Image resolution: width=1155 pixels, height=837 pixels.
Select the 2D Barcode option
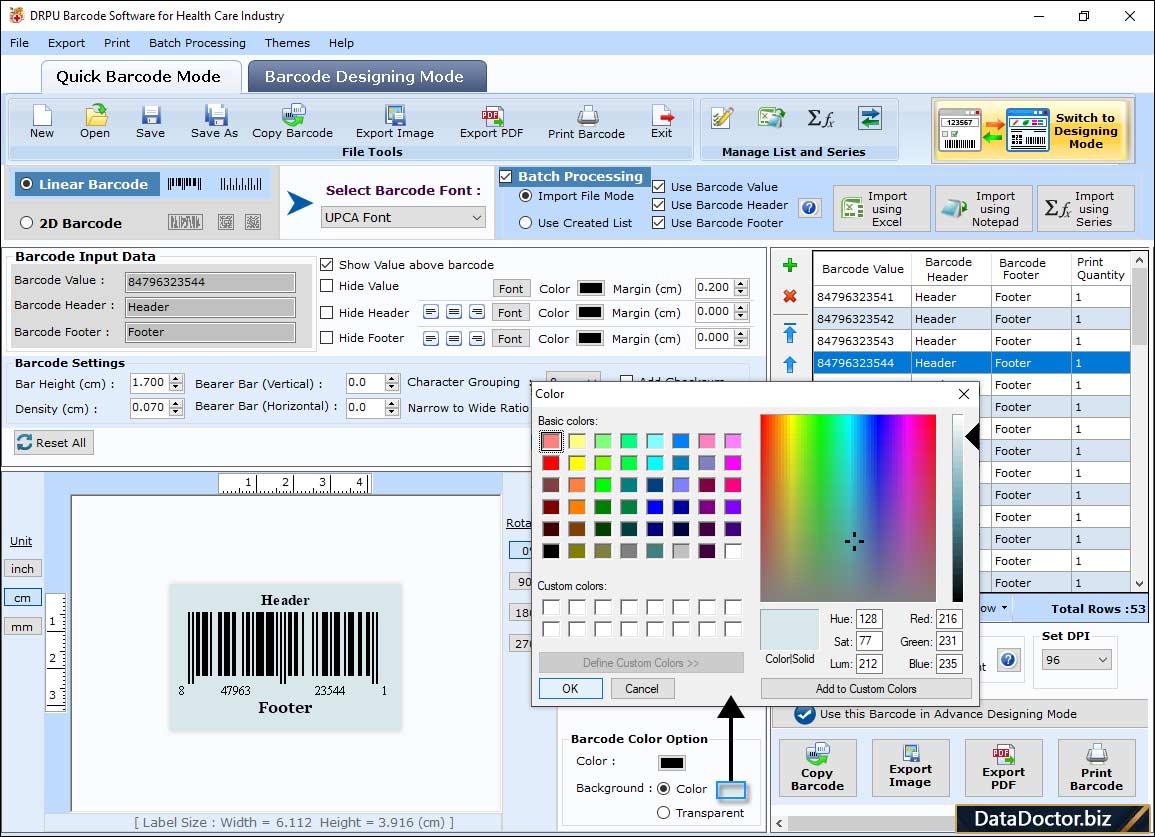[27, 223]
